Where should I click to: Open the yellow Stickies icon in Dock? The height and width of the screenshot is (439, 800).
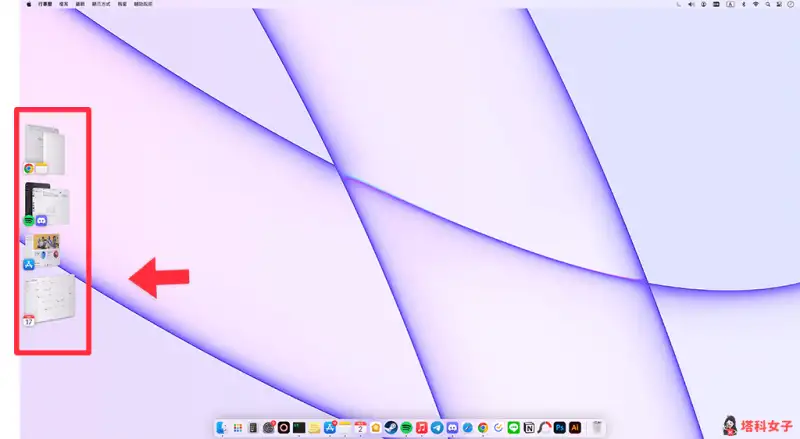tap(314, 427)
